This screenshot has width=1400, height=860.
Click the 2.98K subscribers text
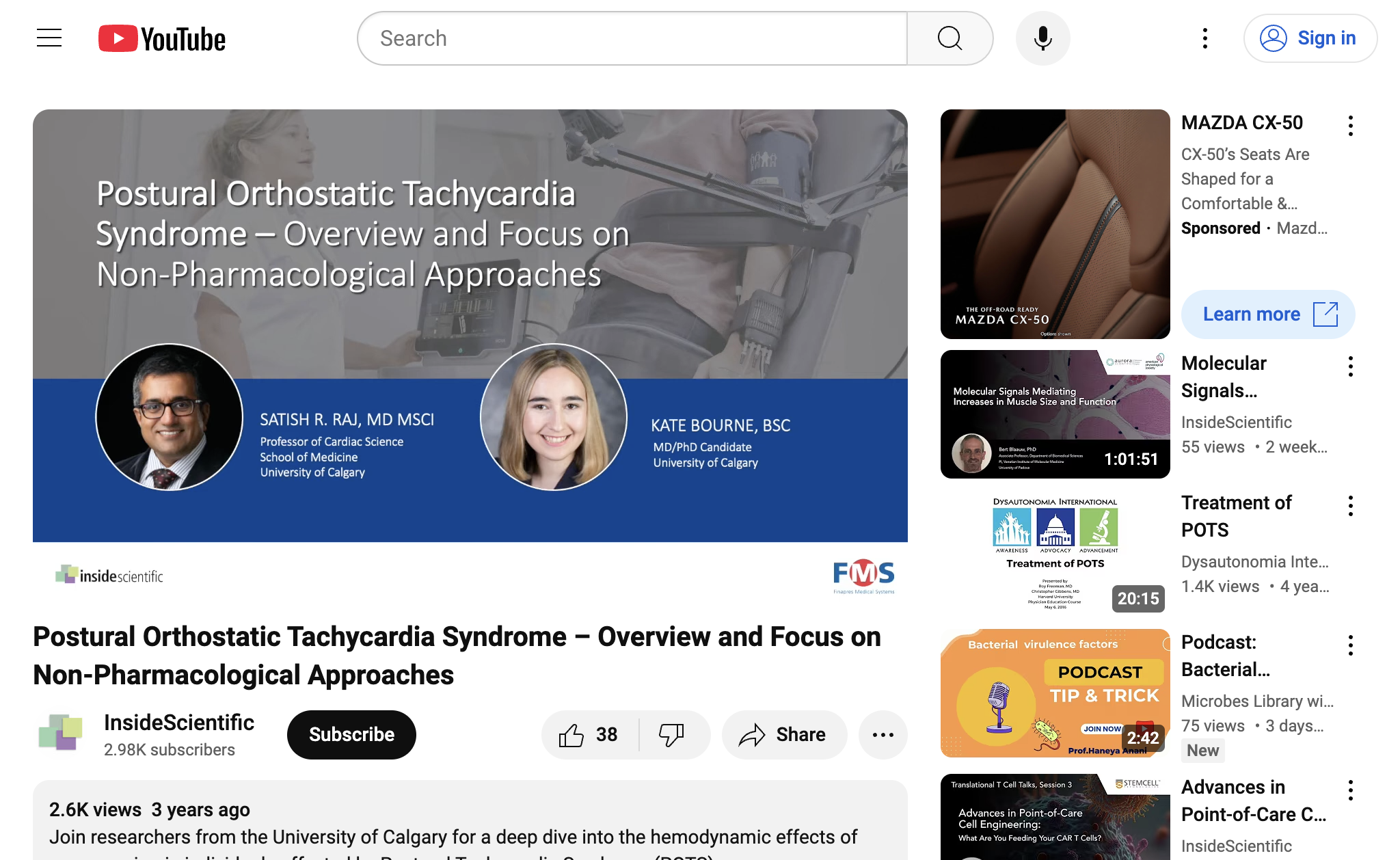[170, 750]
